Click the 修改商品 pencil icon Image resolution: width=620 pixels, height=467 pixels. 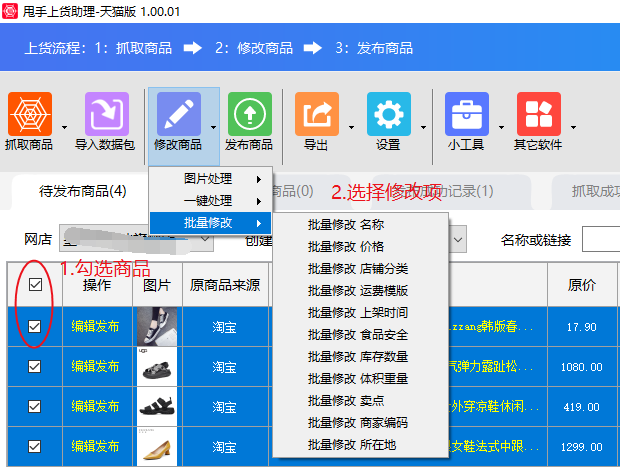pyautogui.click(x=179, y=114)
